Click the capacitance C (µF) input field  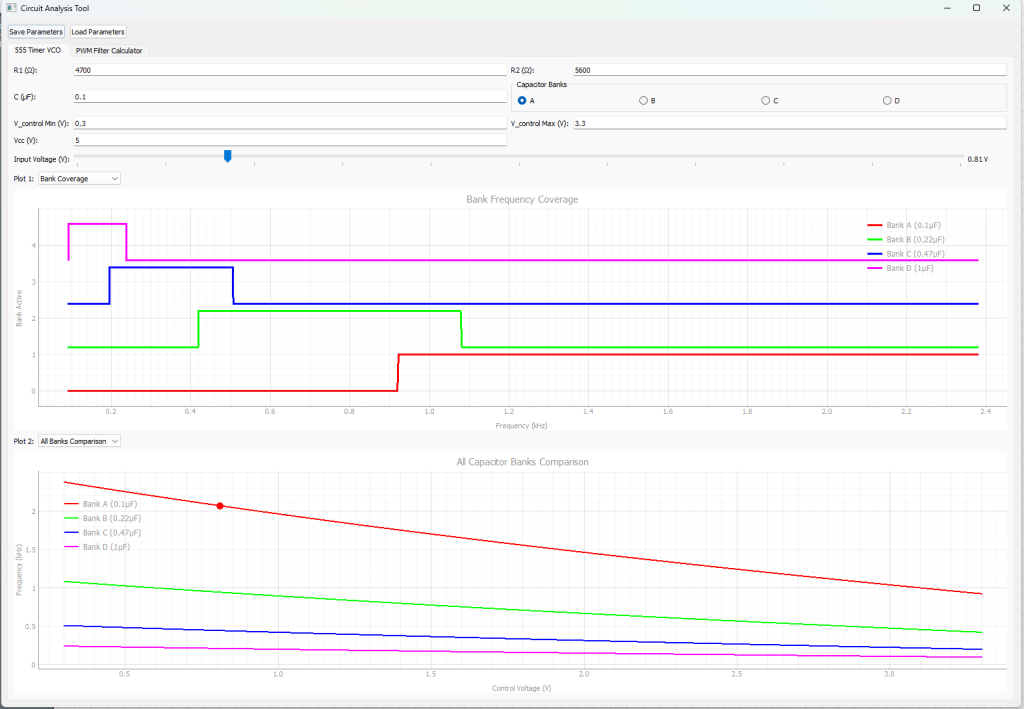(289, 97)
